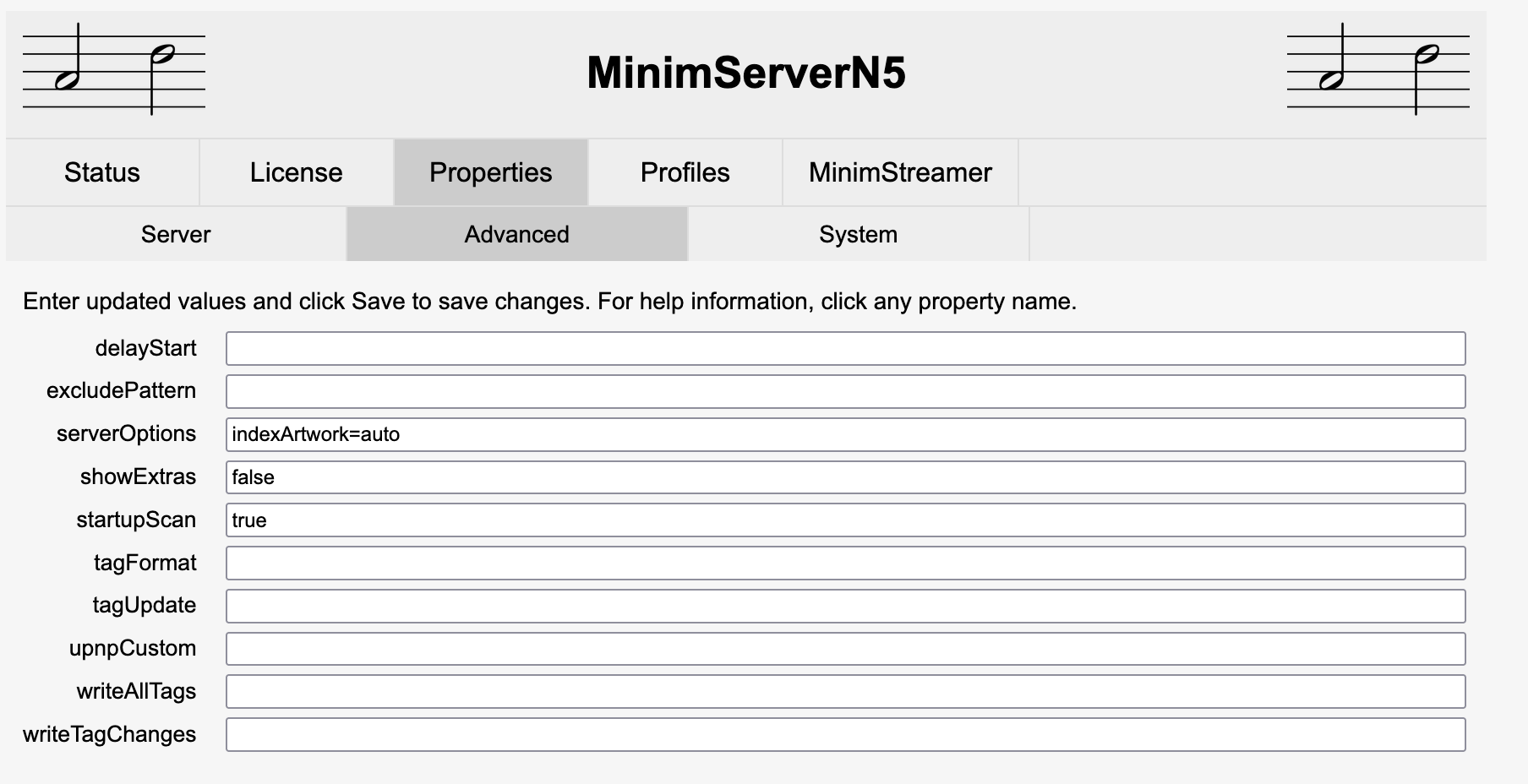Switch to the Server sub-tab

[x=176, y=234]
